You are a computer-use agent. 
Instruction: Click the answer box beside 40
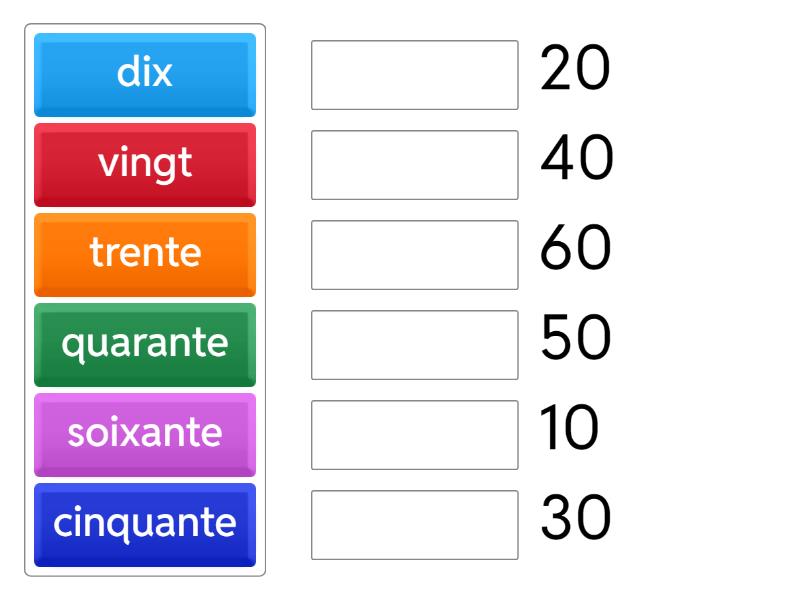tap(414, 162)
